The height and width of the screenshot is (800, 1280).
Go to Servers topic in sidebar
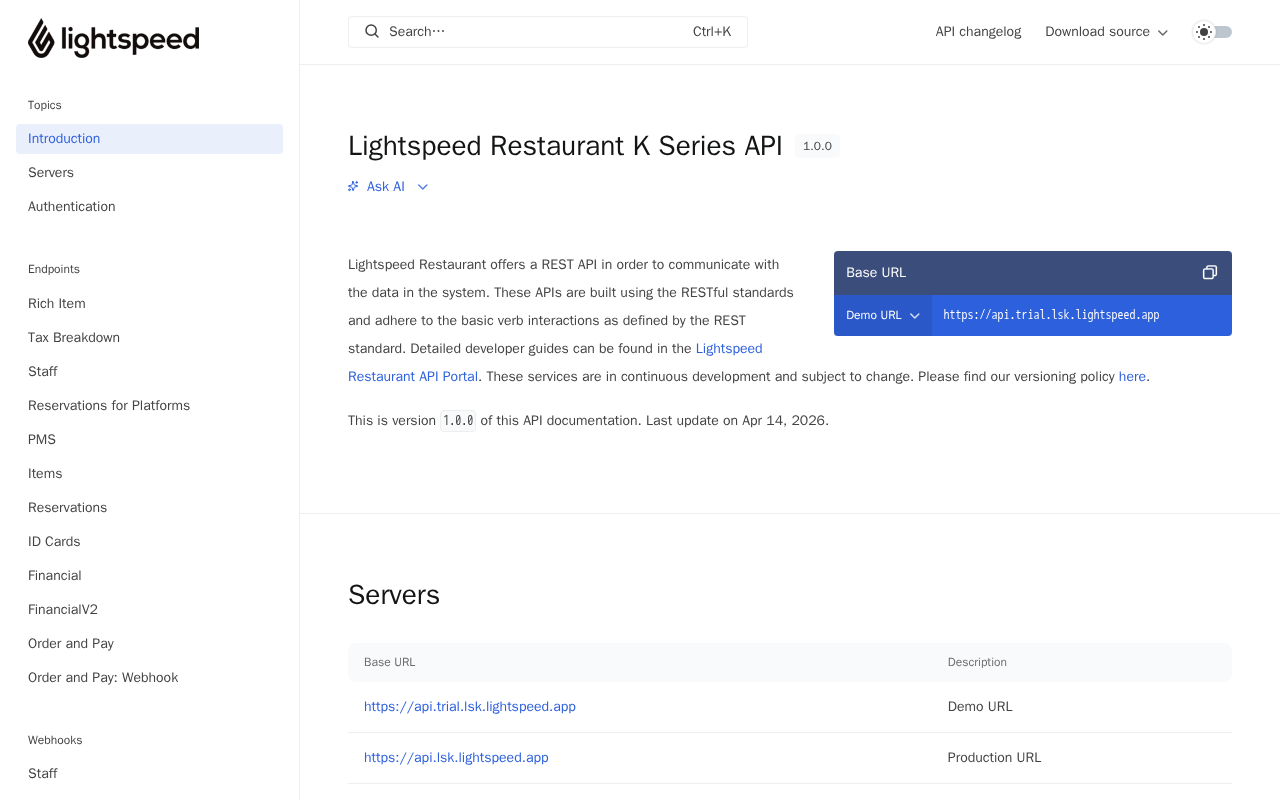pos(51,173)
